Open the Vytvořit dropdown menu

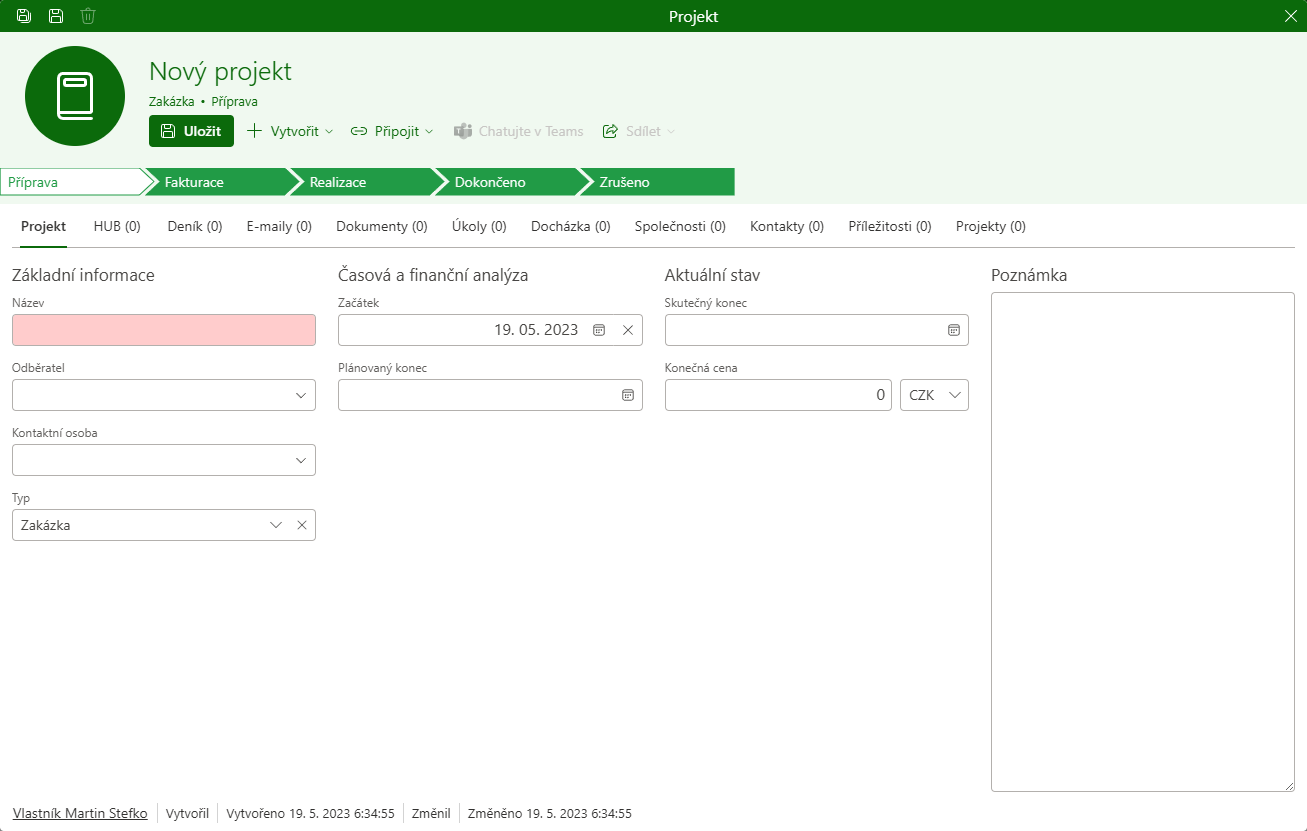pyautogui.click(x=290, y=131)
